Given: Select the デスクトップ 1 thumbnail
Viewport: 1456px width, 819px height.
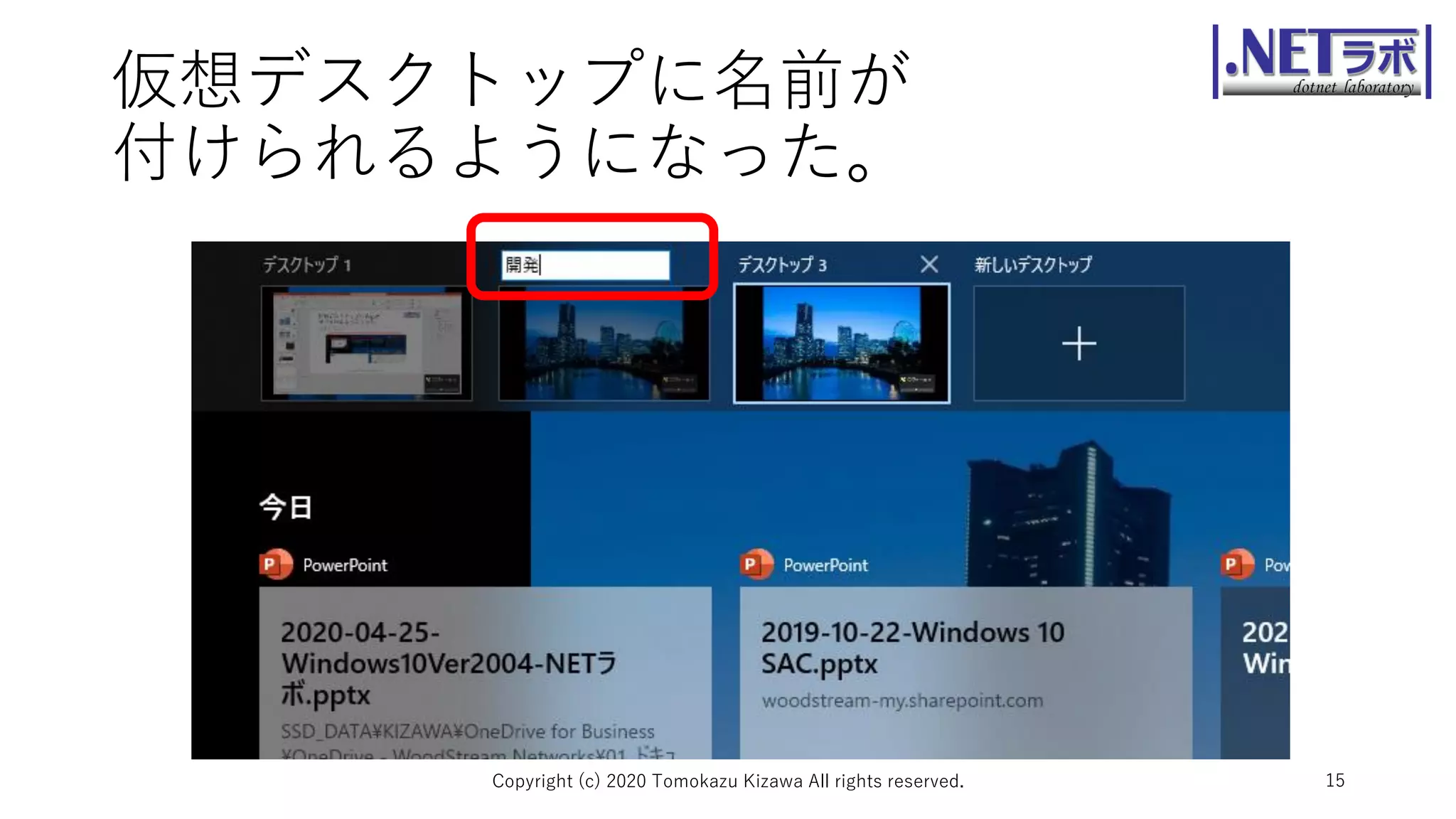Looking at the screenshot, I should (x=367, y=343).
